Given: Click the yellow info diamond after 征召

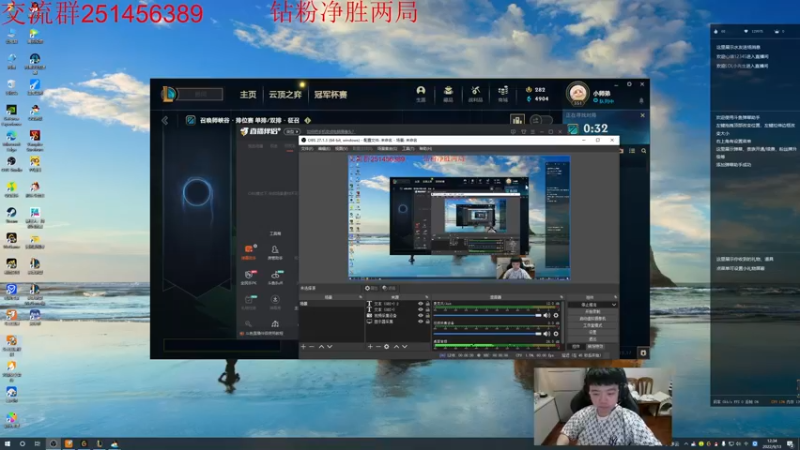Looking at the screenshot, I should (x=308, y=120).
